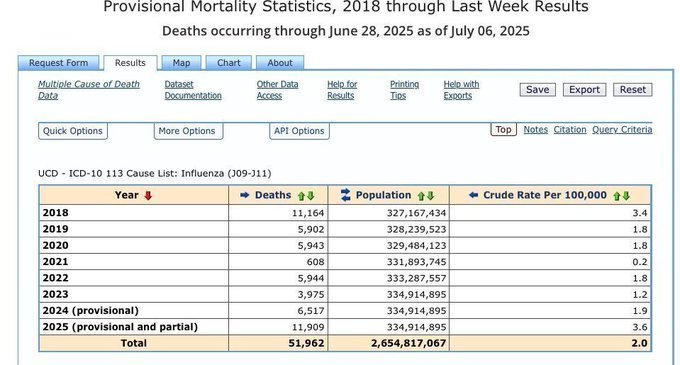Sort Deaths ascending with green up arrow
Screen dimensions: 680x365
point(301,196)
